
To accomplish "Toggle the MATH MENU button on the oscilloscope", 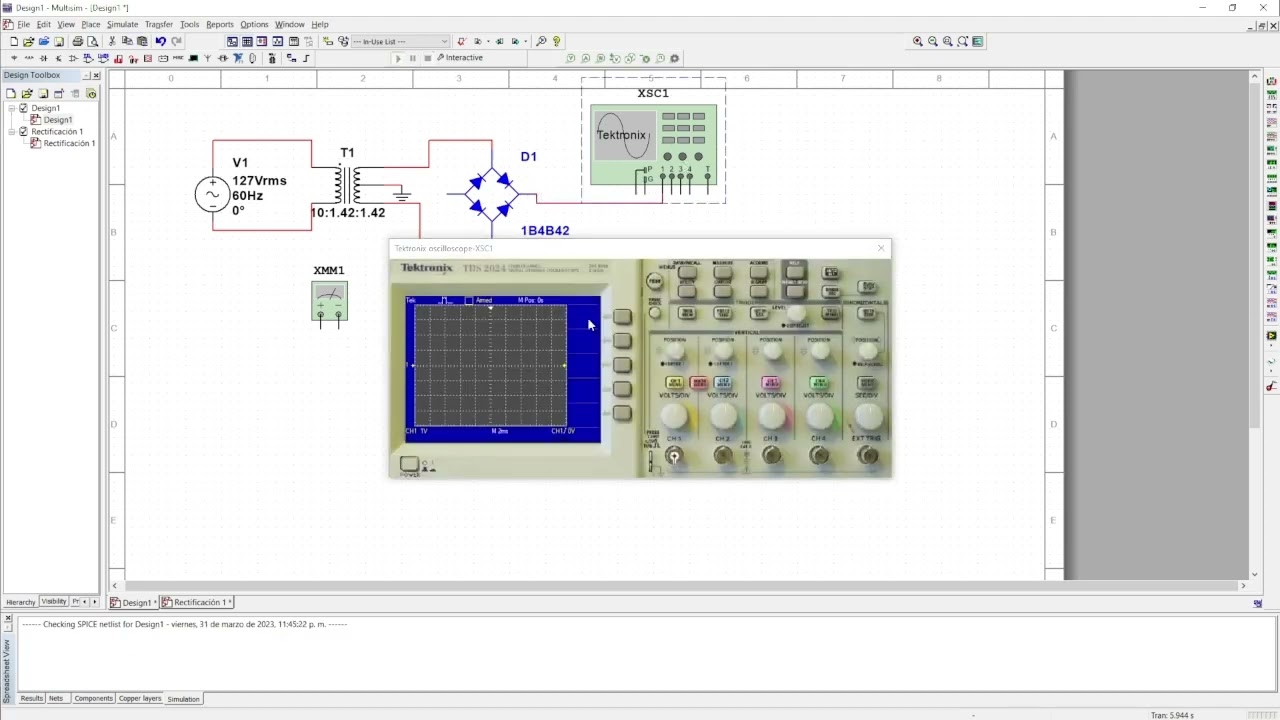I will pos(699,382).
